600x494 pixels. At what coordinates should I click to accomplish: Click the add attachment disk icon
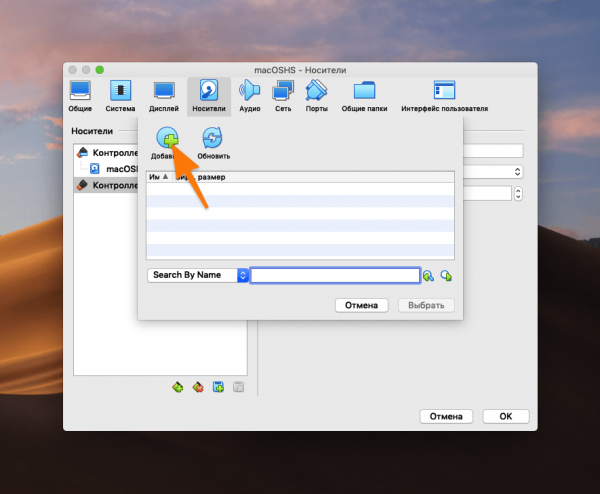click(218, 387)
